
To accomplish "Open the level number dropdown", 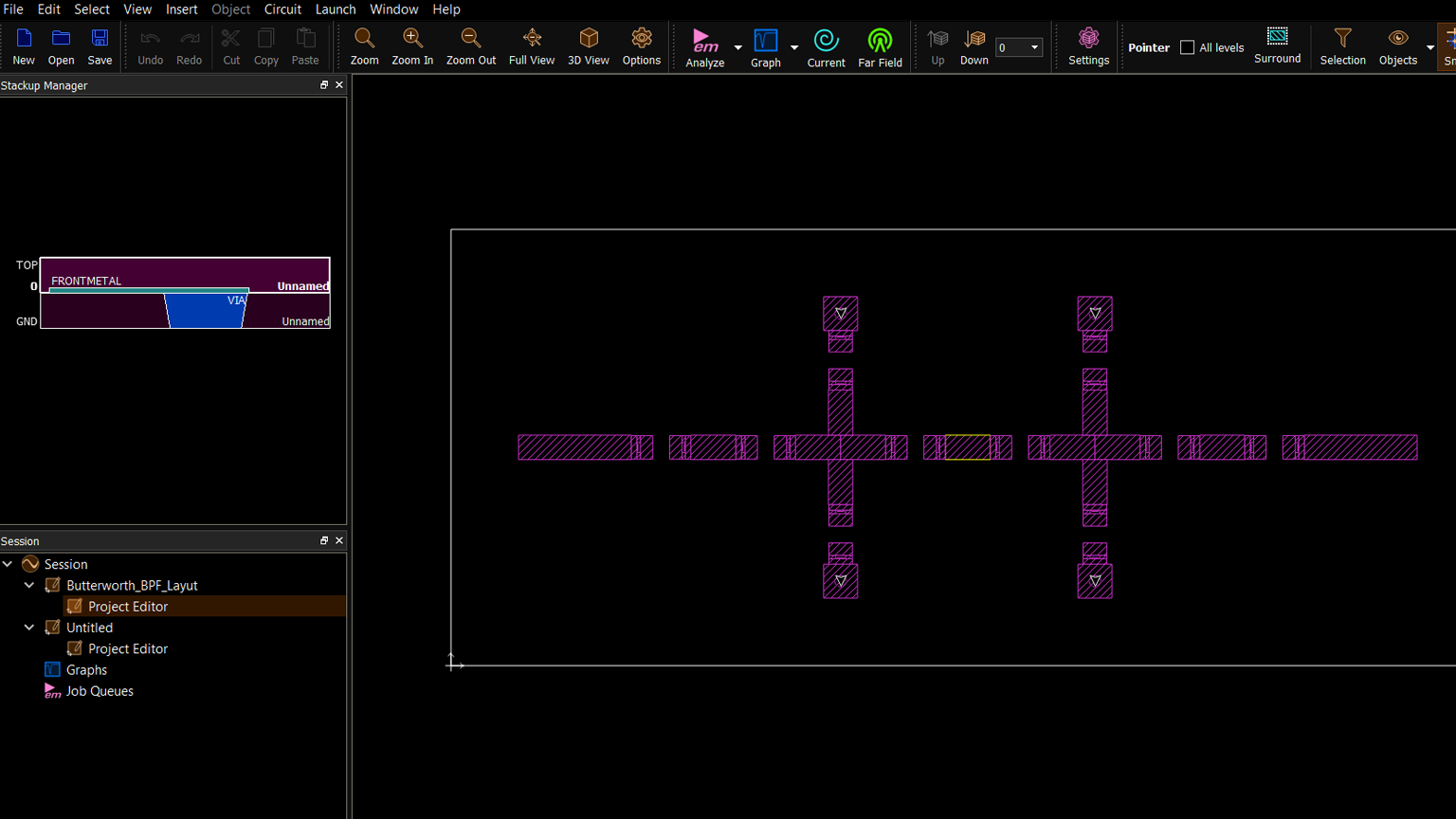I will coord(1034,47).
